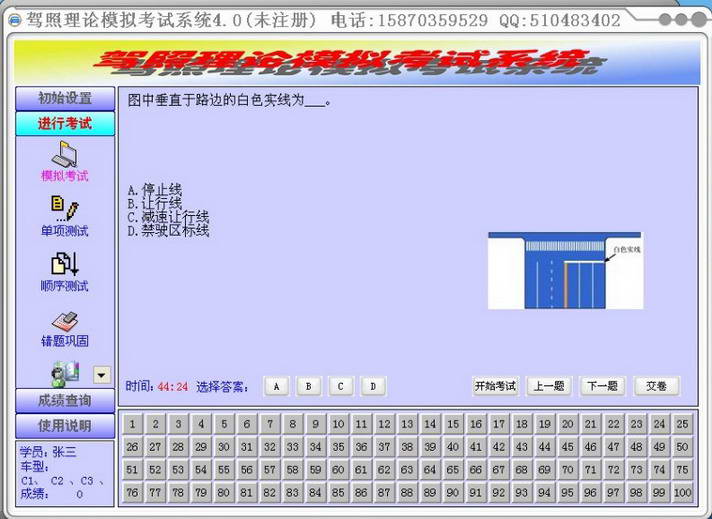
Task: Click option text C.减速让行线
Action: pyautogui.click(x=168, y=217)
